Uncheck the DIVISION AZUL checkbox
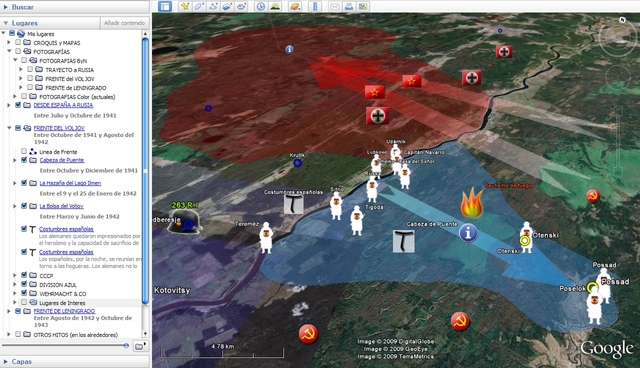The height and width of the screenshot is (368, 640). [x=24, y=284]
